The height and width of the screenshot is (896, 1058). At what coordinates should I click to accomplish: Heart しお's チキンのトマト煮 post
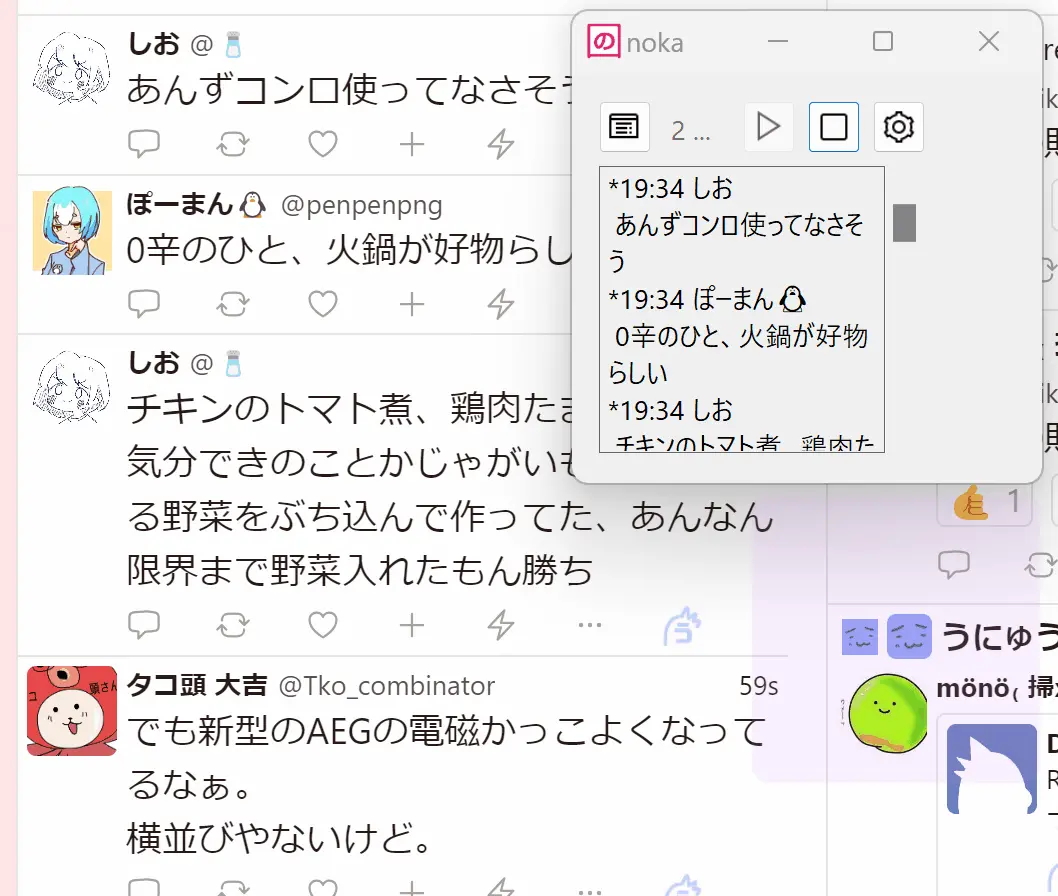pos(322,626)
